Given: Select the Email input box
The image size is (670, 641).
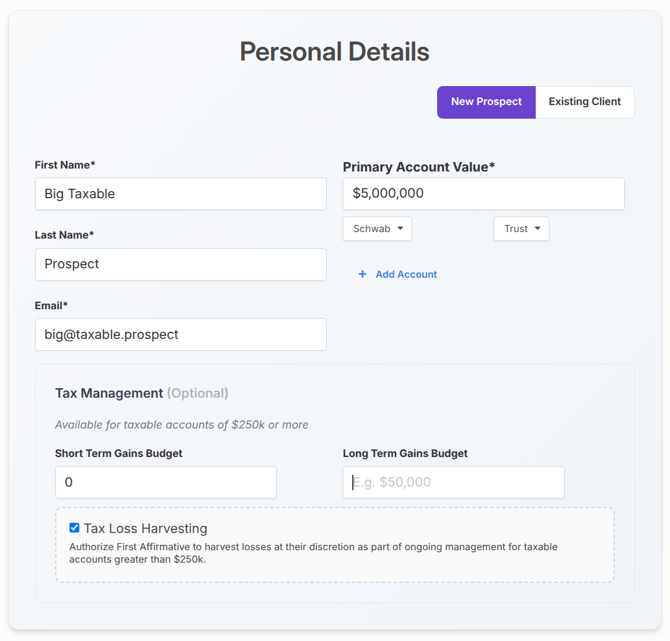Looking at the screenshot, I should (x=180, y=334).
